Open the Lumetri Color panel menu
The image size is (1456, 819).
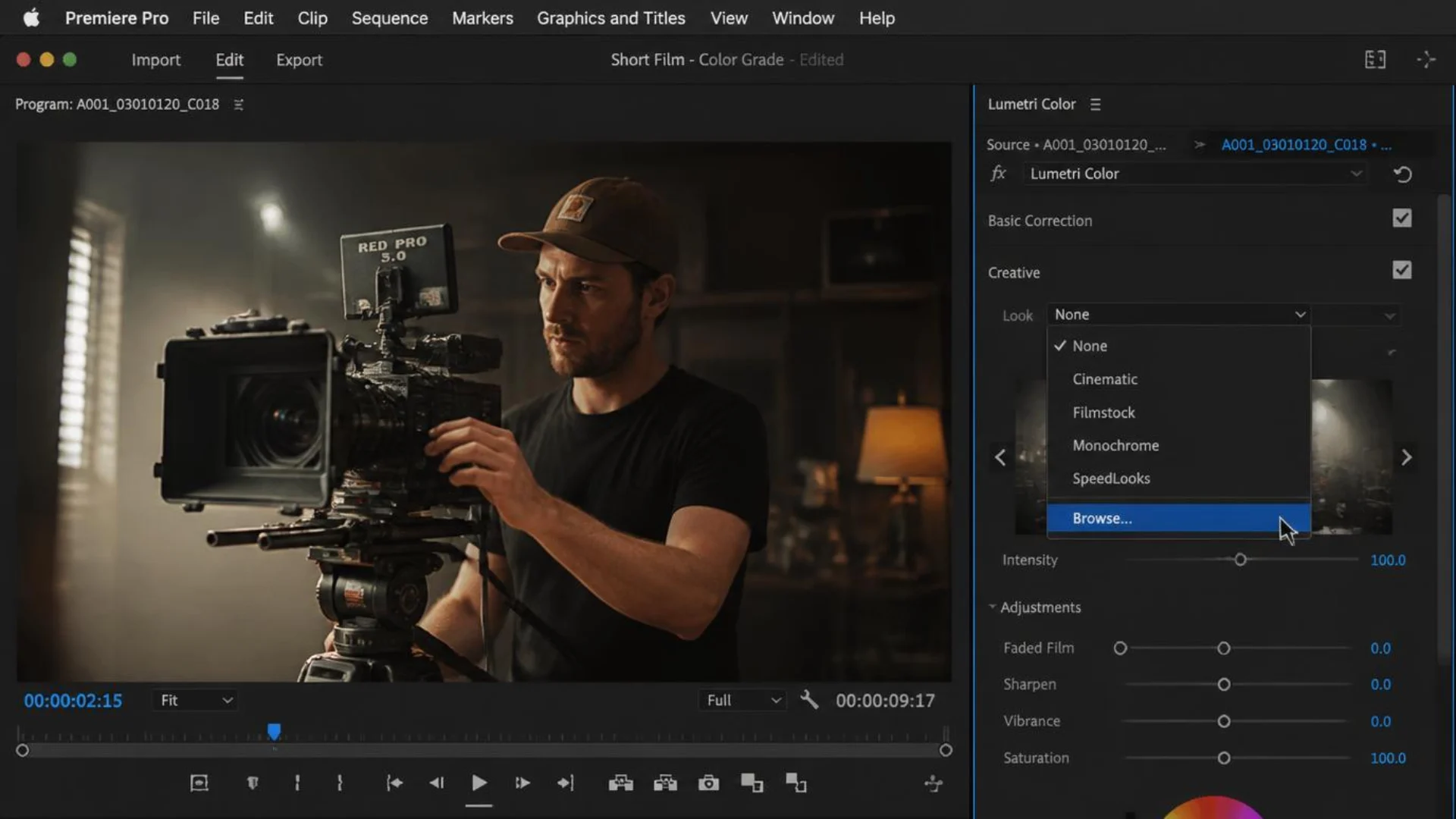(1095, 105)
